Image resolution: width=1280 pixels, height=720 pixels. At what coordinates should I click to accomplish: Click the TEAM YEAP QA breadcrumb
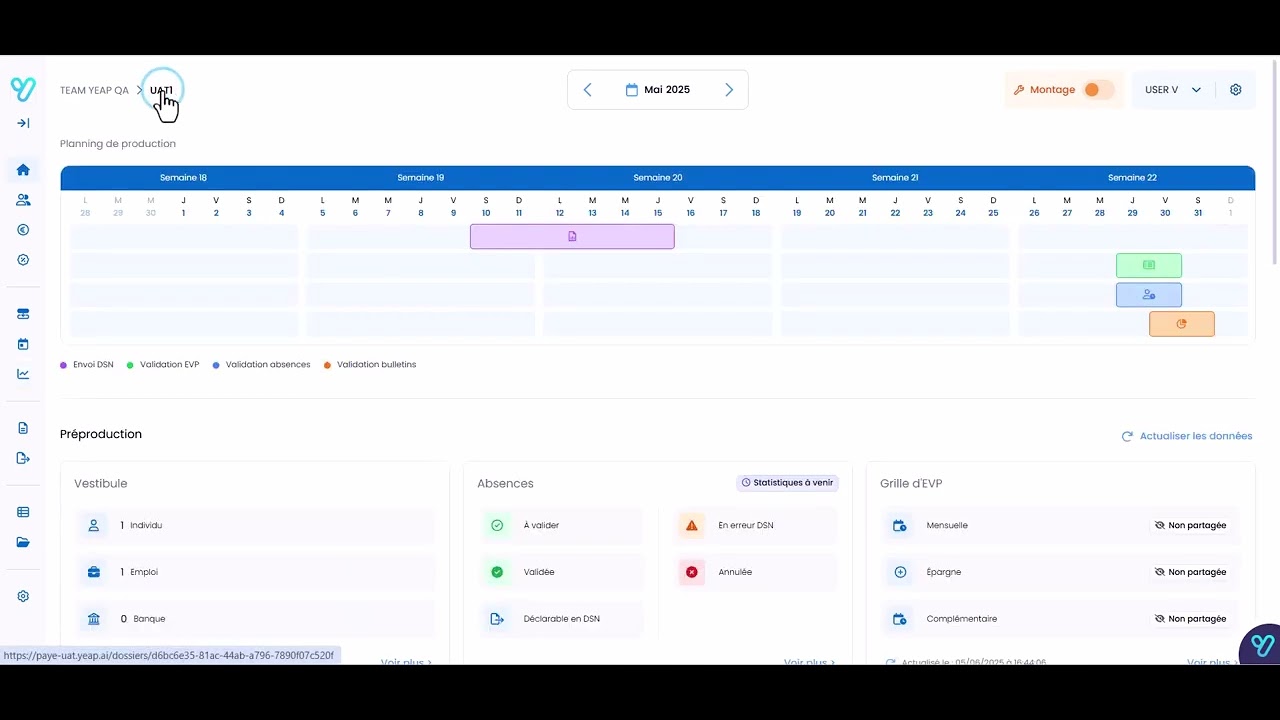(x=94, y=90)
